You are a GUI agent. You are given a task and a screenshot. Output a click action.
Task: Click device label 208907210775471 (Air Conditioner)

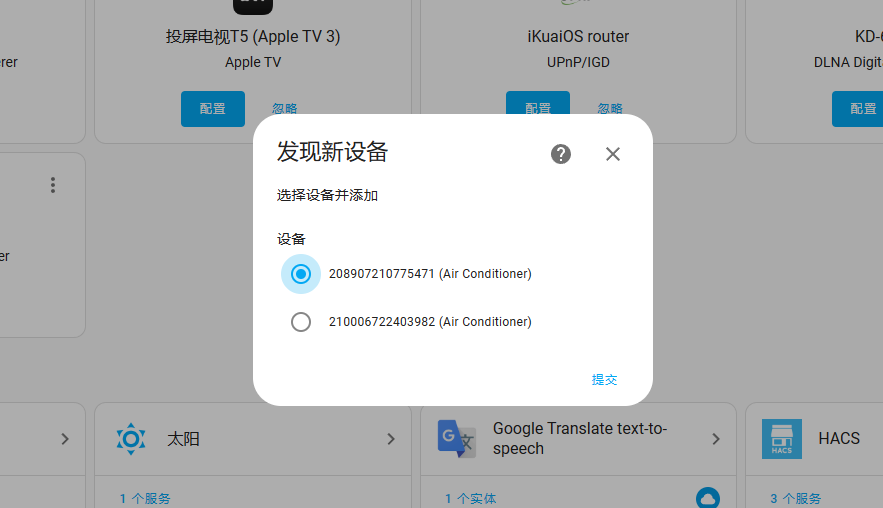[x=430, y=274]
